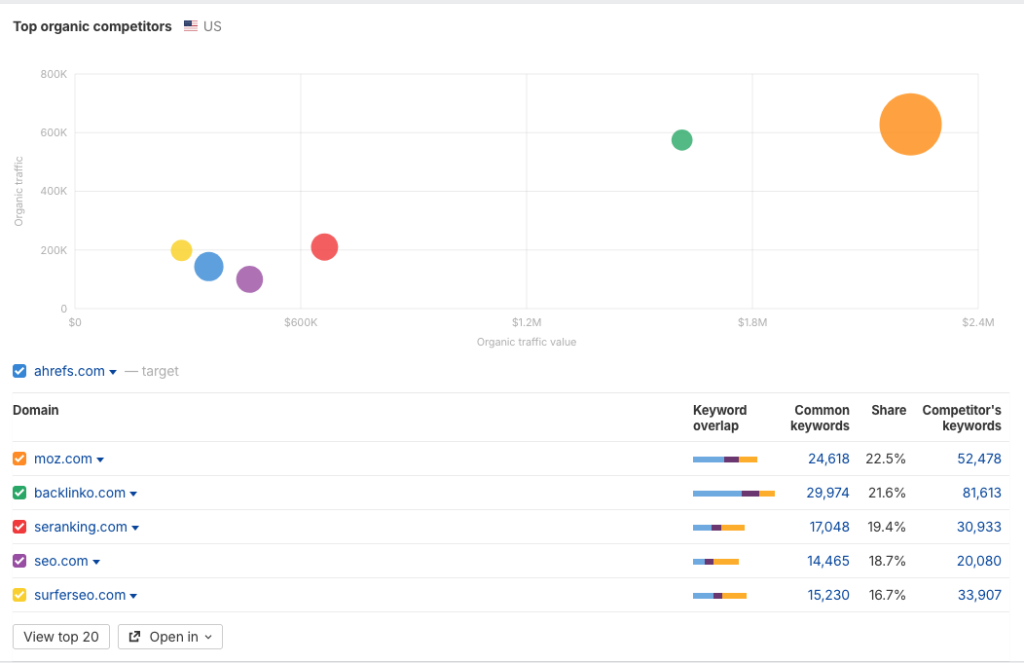
Task: Click the $1.2M x-axis tick label
Action: (526, 322)
